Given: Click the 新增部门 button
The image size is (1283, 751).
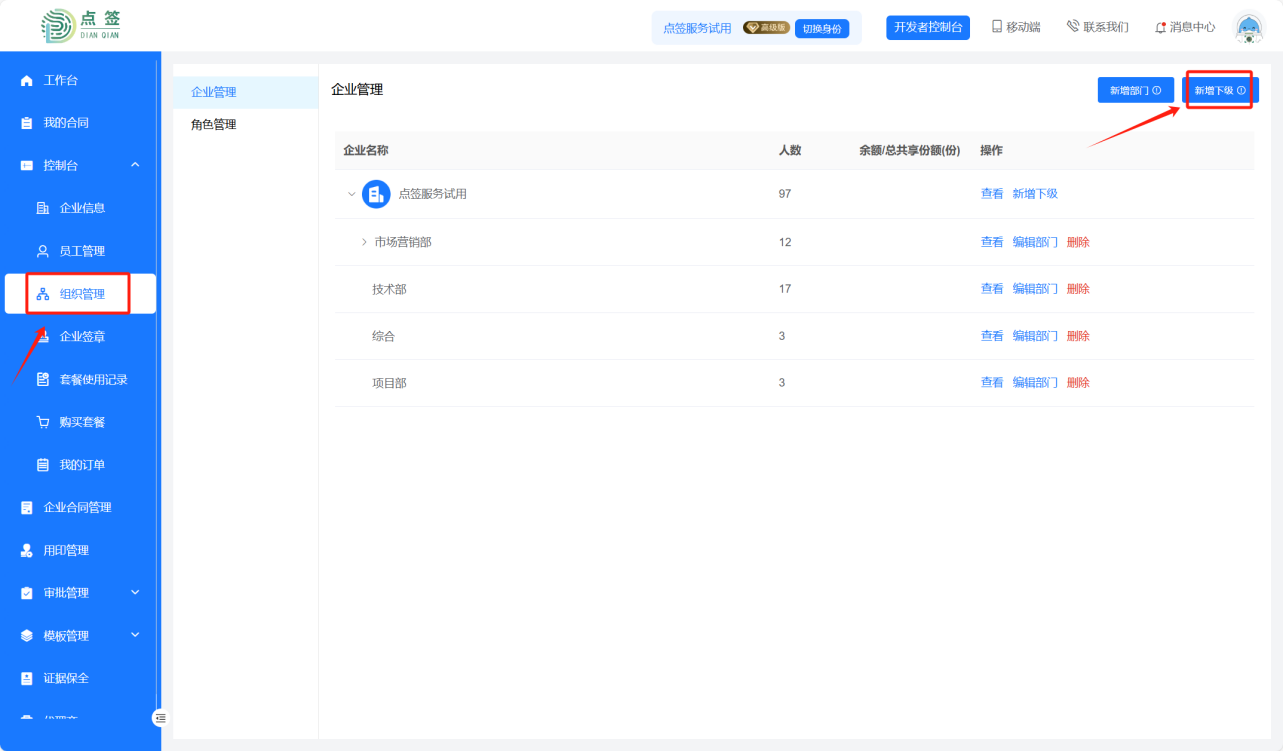Looking at the screenshot, I should (x=1135, y=90).
